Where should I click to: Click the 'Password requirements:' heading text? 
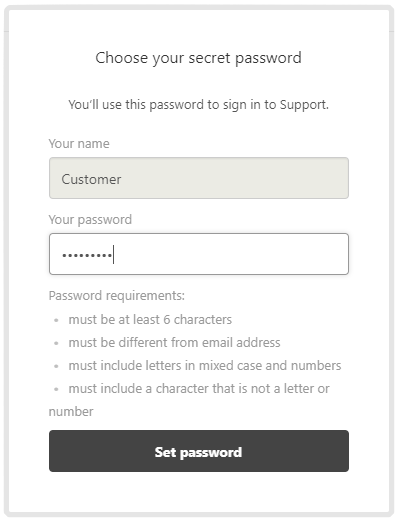117,296
